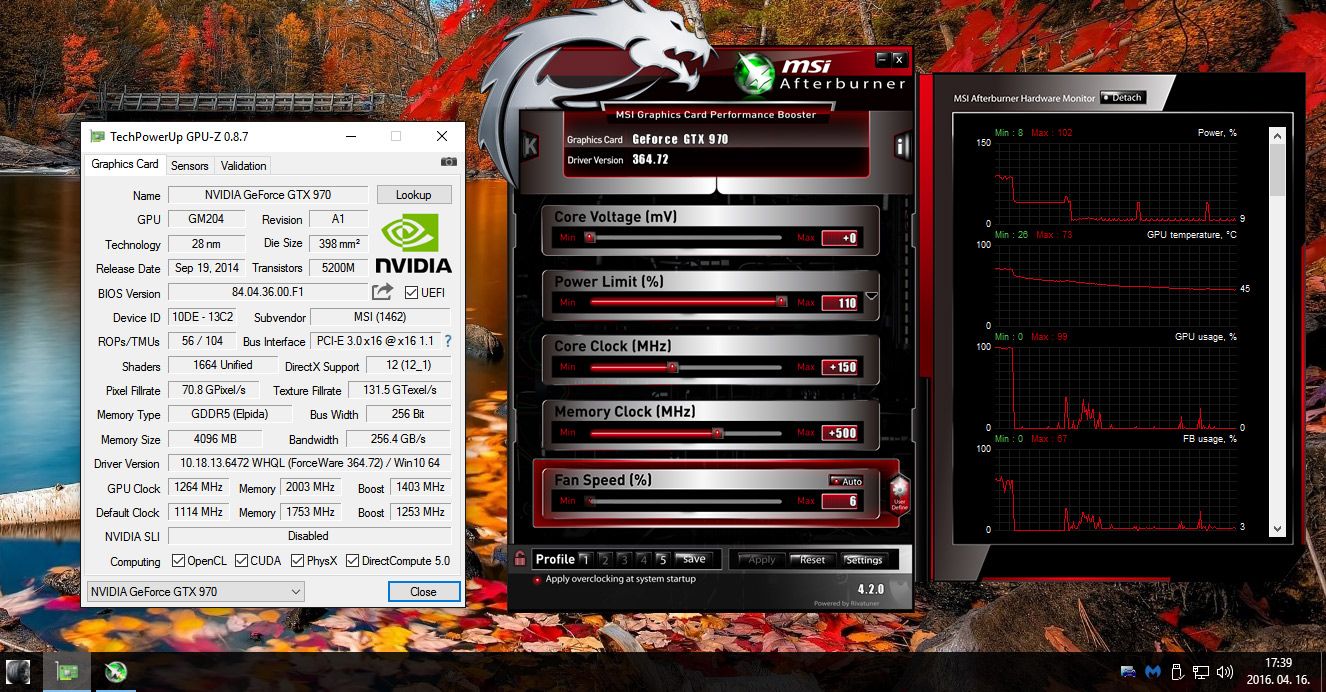Click the GPU-Z camera screenshot icon
1326x692 pixels.
(x=449, y=162)
